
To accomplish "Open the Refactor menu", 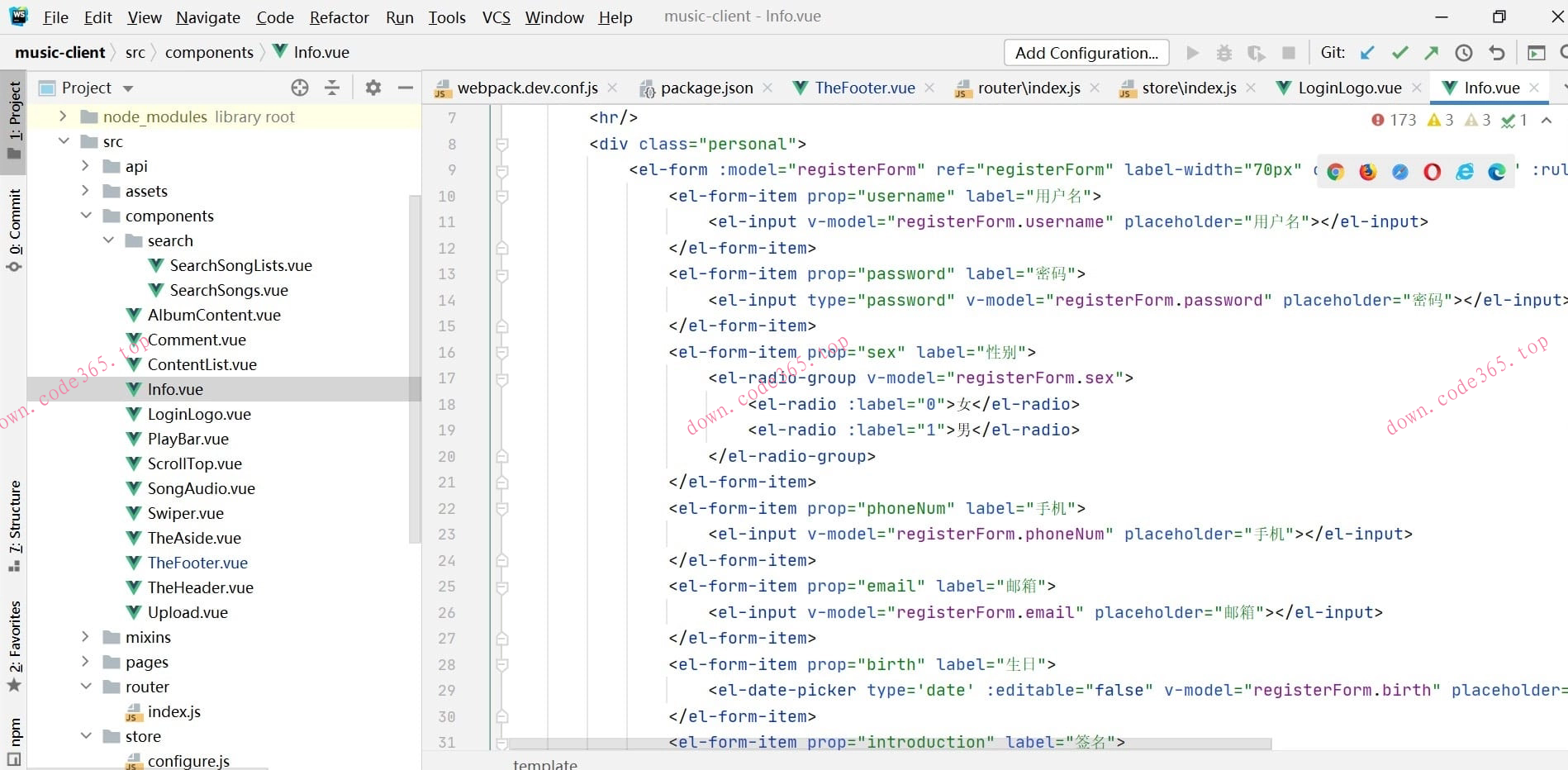I will pyautogui.click(x=339, y=17).
